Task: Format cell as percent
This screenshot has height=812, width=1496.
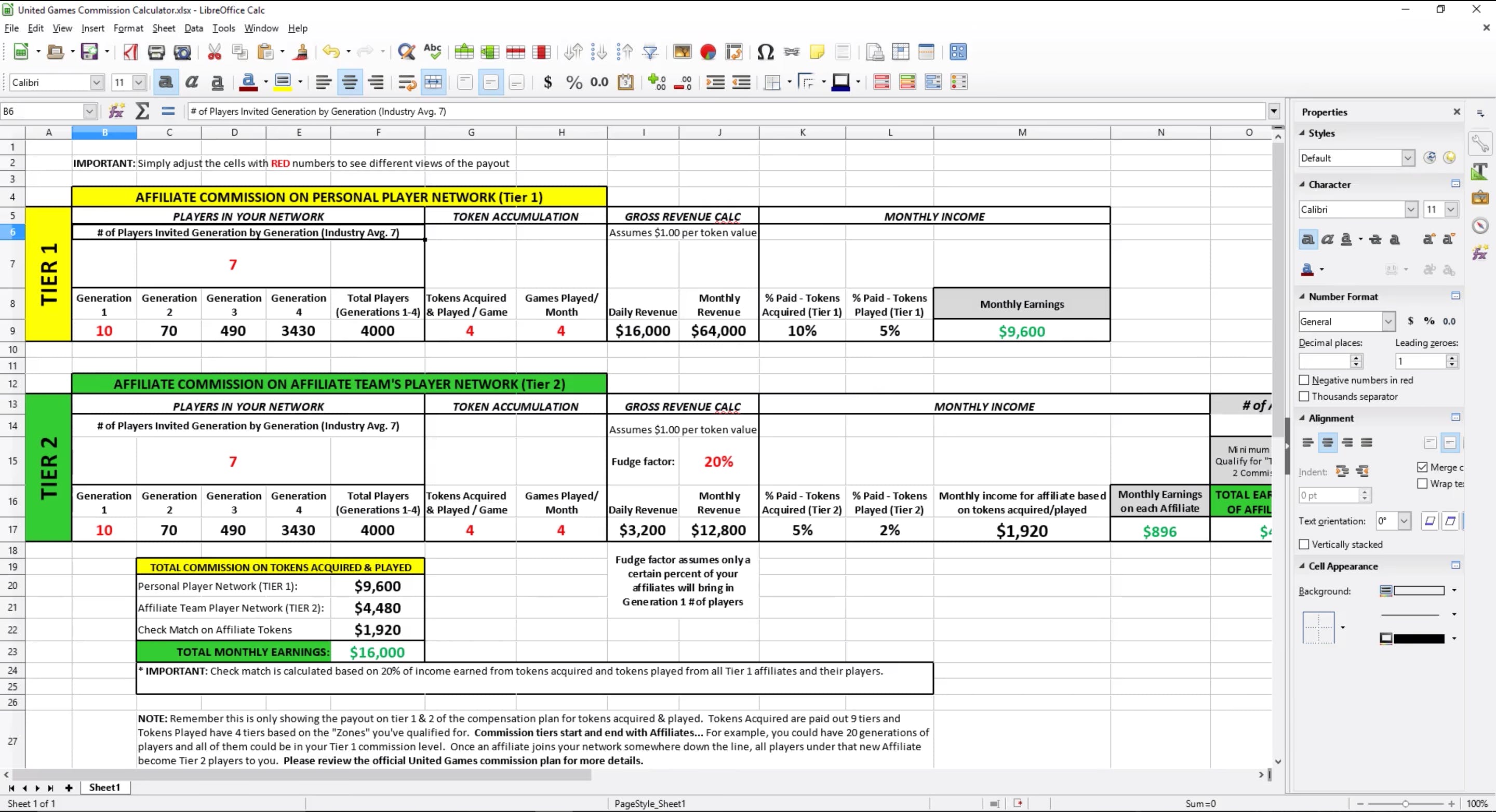Action: [574, 83]
